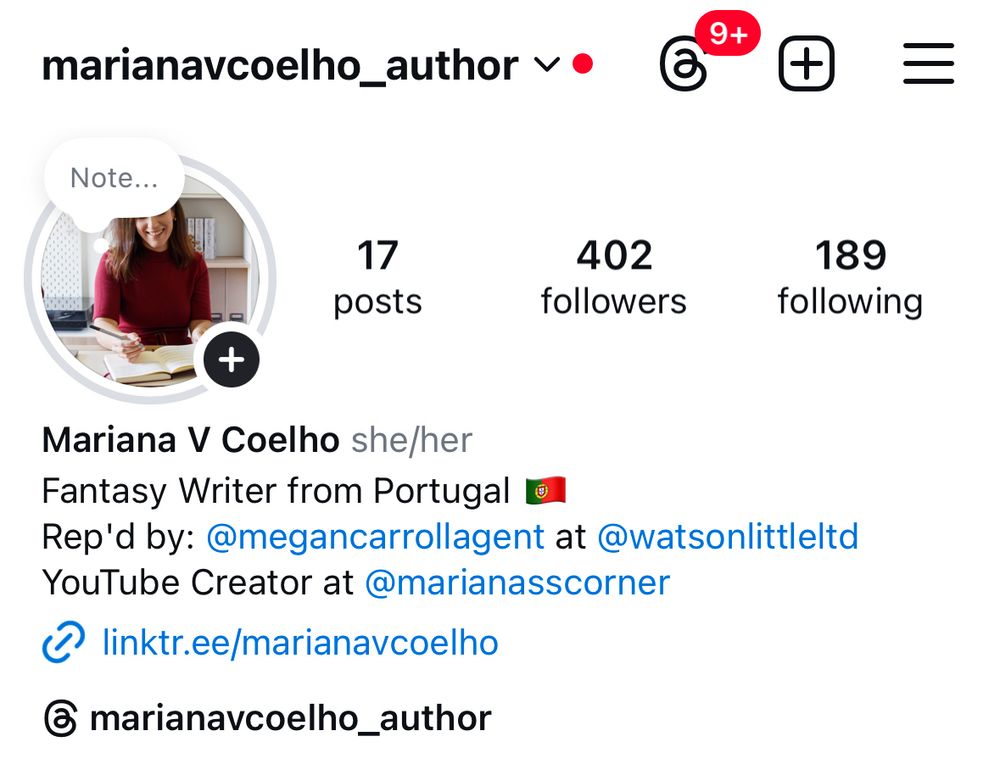This screenshot has height=769, width=1000.
Task: Click the red notification dot by username
Action: tap(583, 64)
